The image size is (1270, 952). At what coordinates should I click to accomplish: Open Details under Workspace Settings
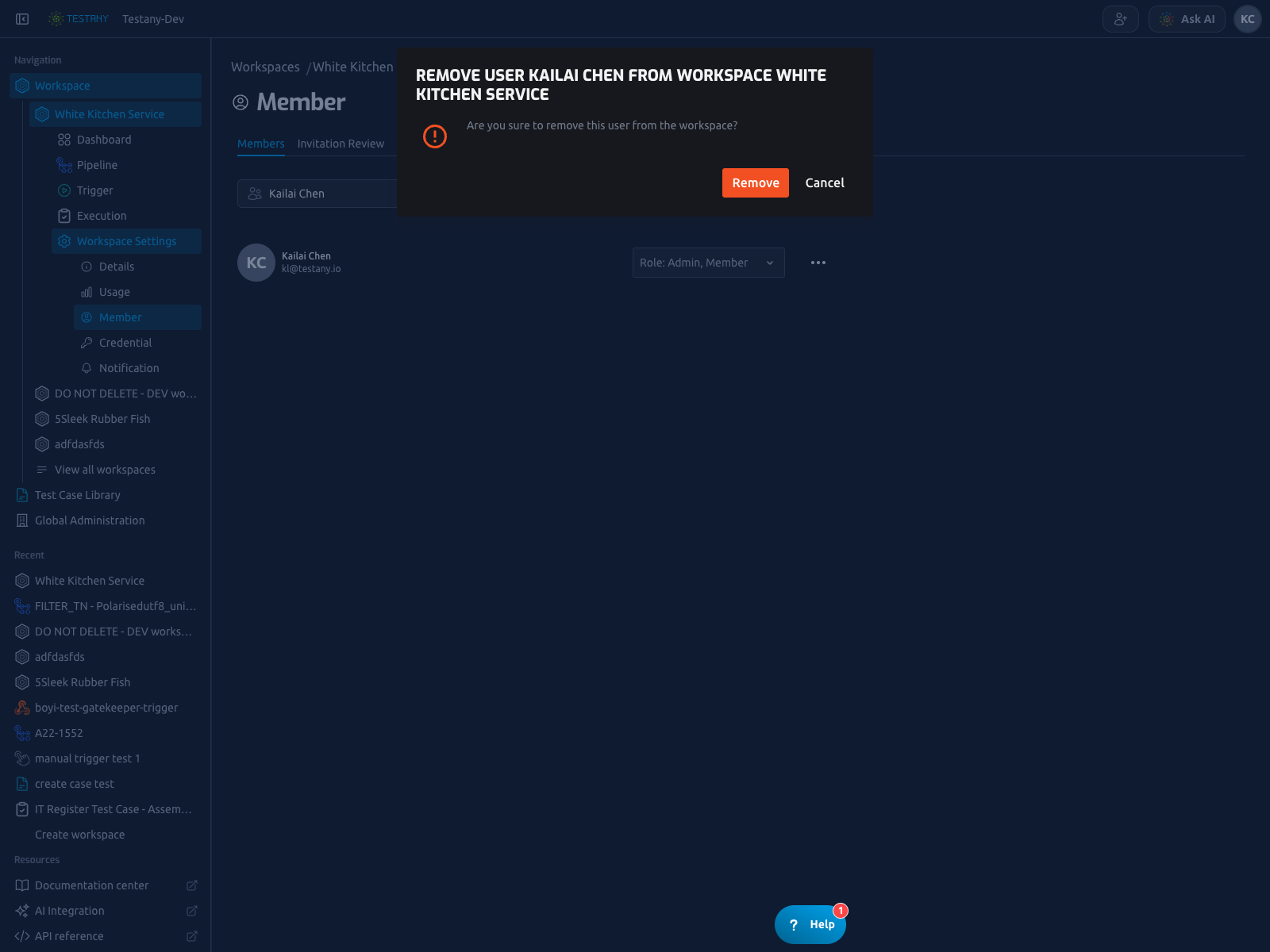137,267
